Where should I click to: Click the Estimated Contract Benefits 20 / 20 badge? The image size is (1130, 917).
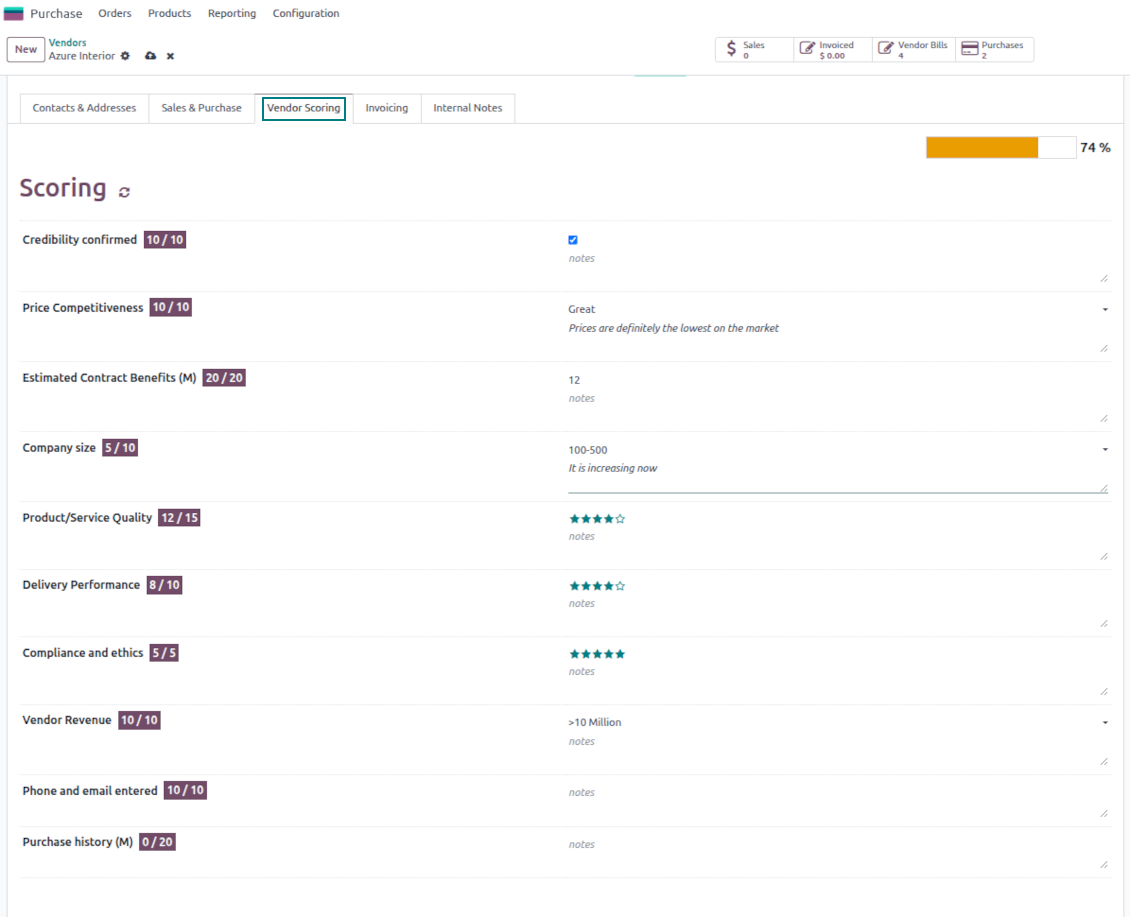click(x=224, y=378)
